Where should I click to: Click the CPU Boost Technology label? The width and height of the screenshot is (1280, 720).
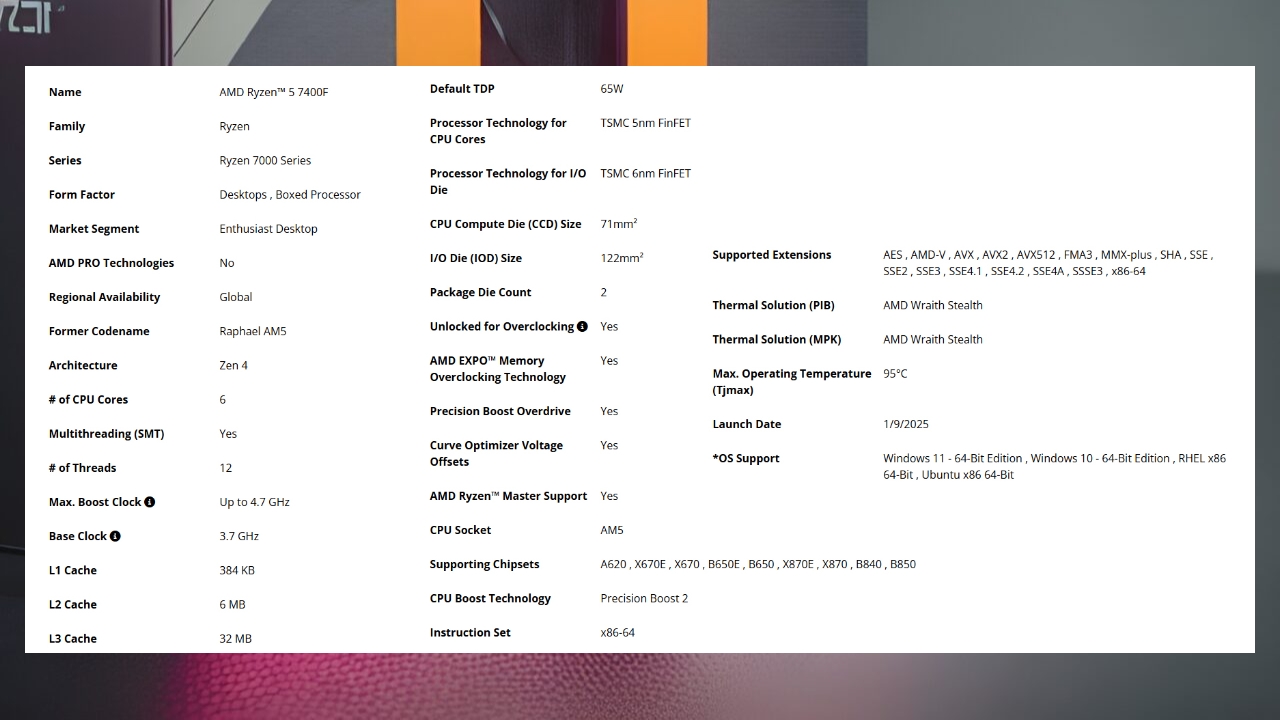(x=490, y=598)
